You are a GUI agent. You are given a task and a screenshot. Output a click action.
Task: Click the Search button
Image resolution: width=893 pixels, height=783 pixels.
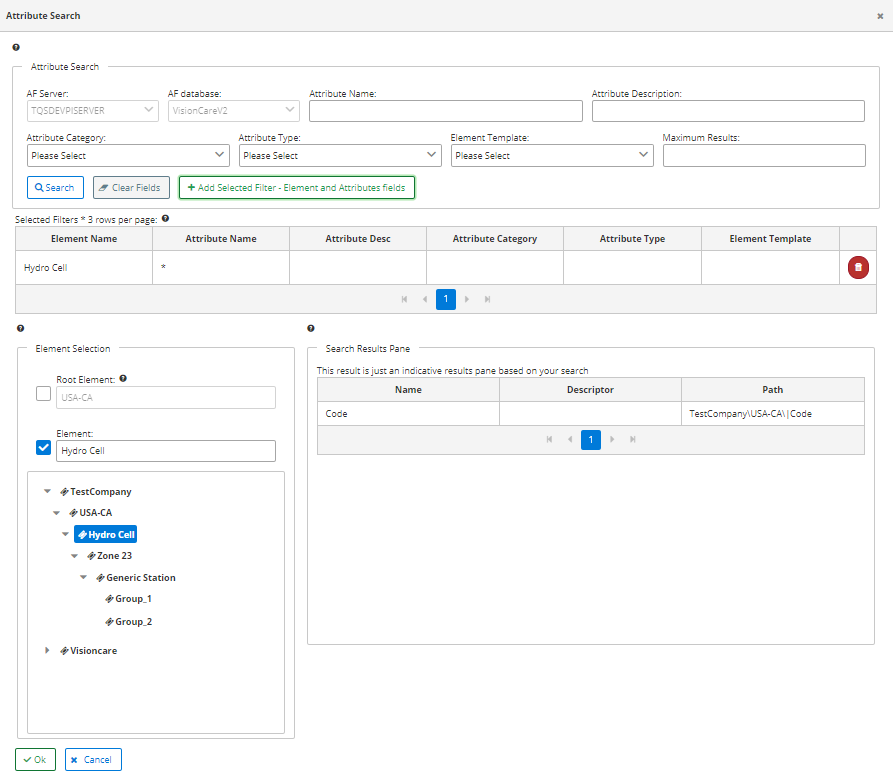coord(55,188)
